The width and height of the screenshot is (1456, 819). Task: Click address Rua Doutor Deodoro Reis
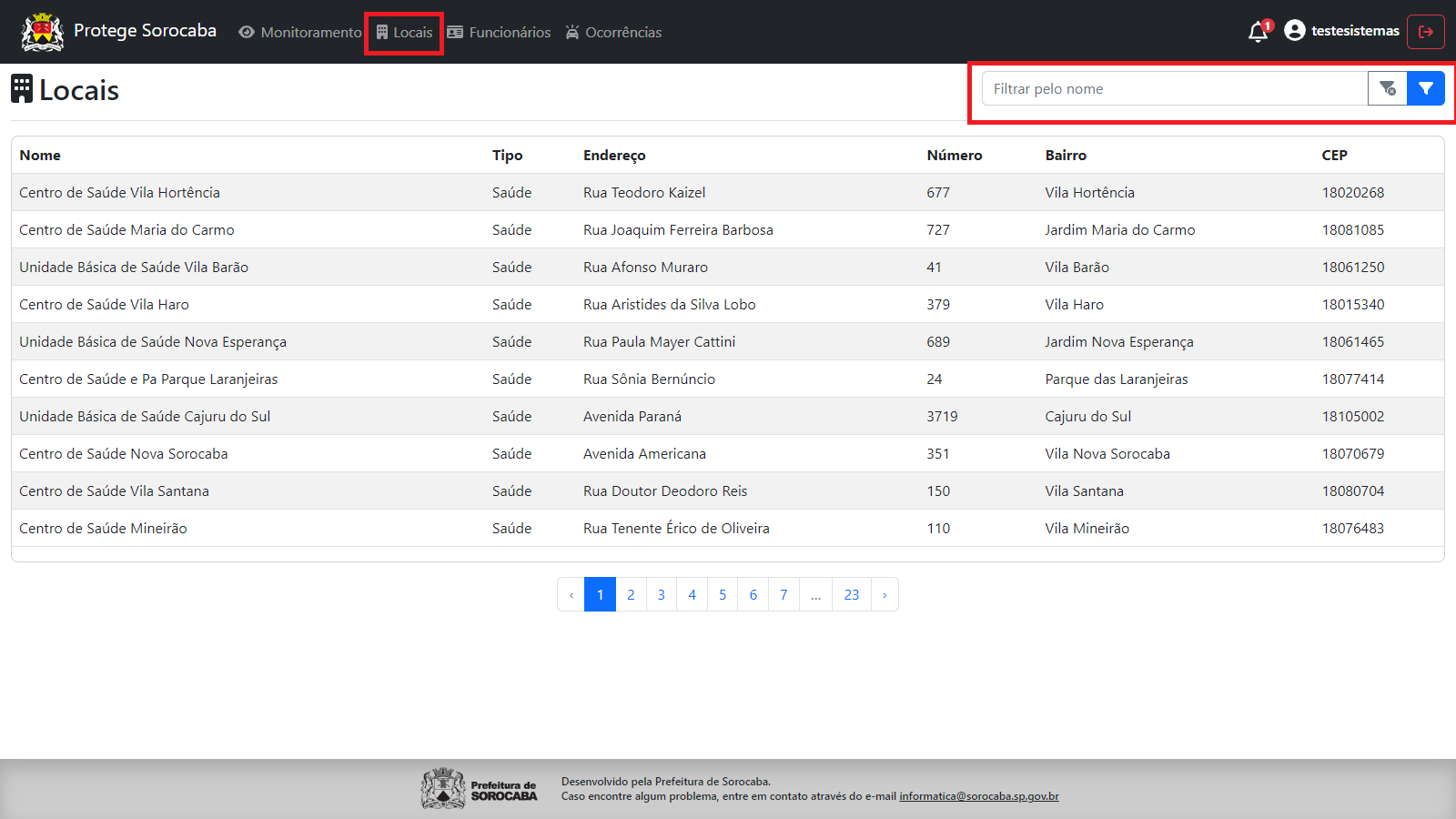pos(665,490)
